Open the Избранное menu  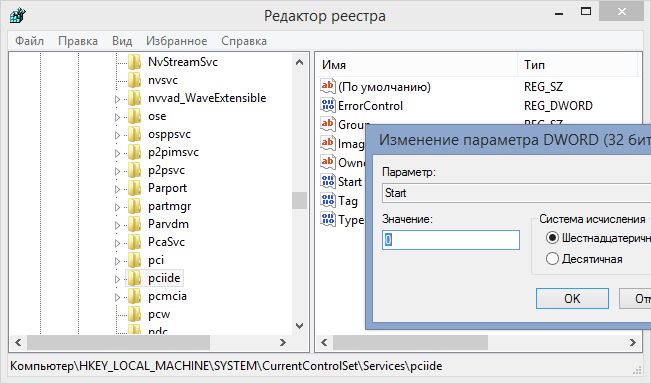coord(176,41)
